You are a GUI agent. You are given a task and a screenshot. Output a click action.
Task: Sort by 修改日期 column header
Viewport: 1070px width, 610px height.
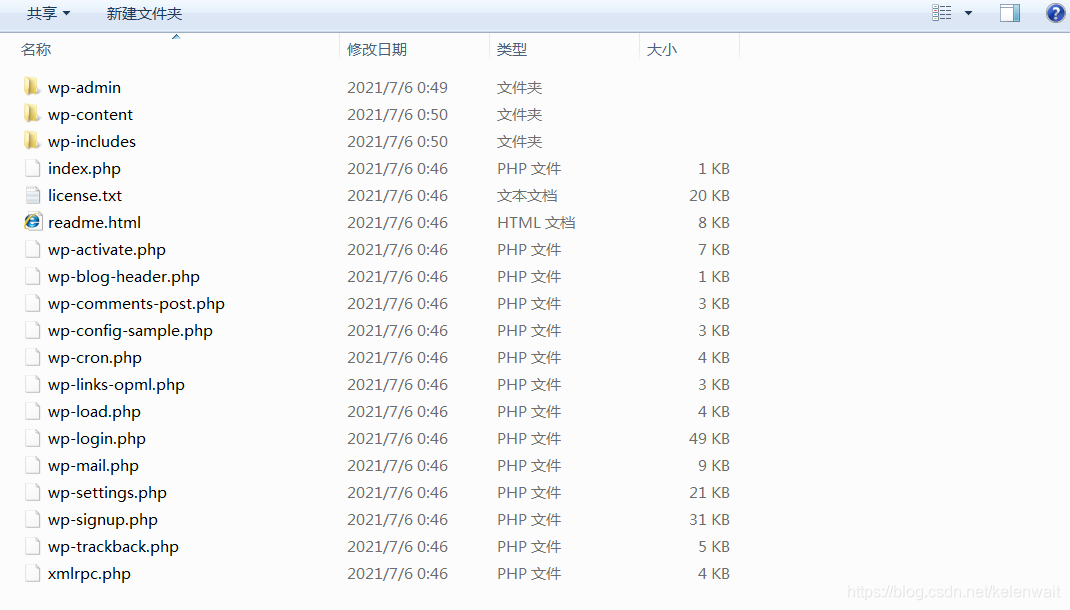point(377,50)
